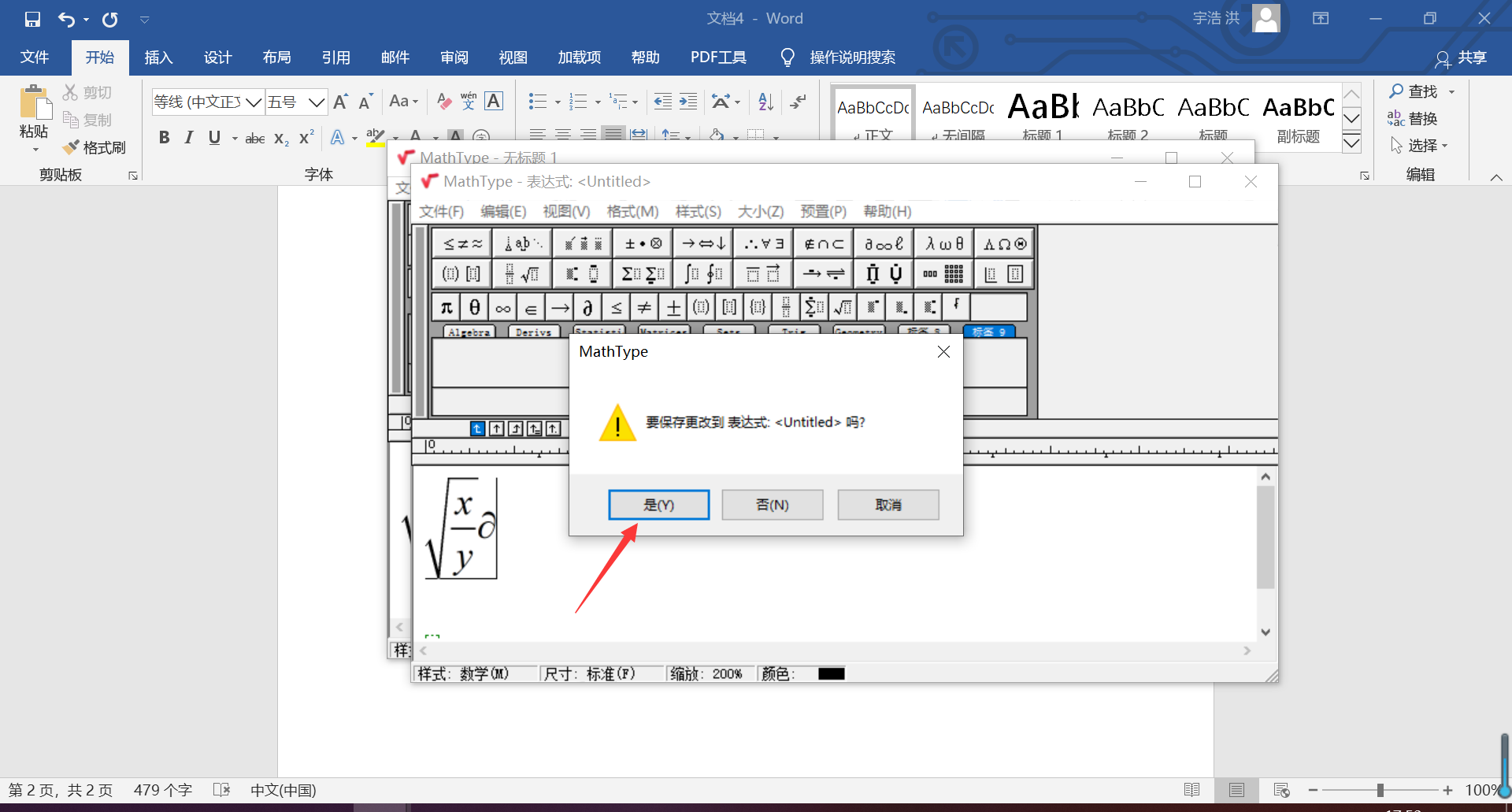
Task: Clear formatting with eraser icon
Action: 444,101
